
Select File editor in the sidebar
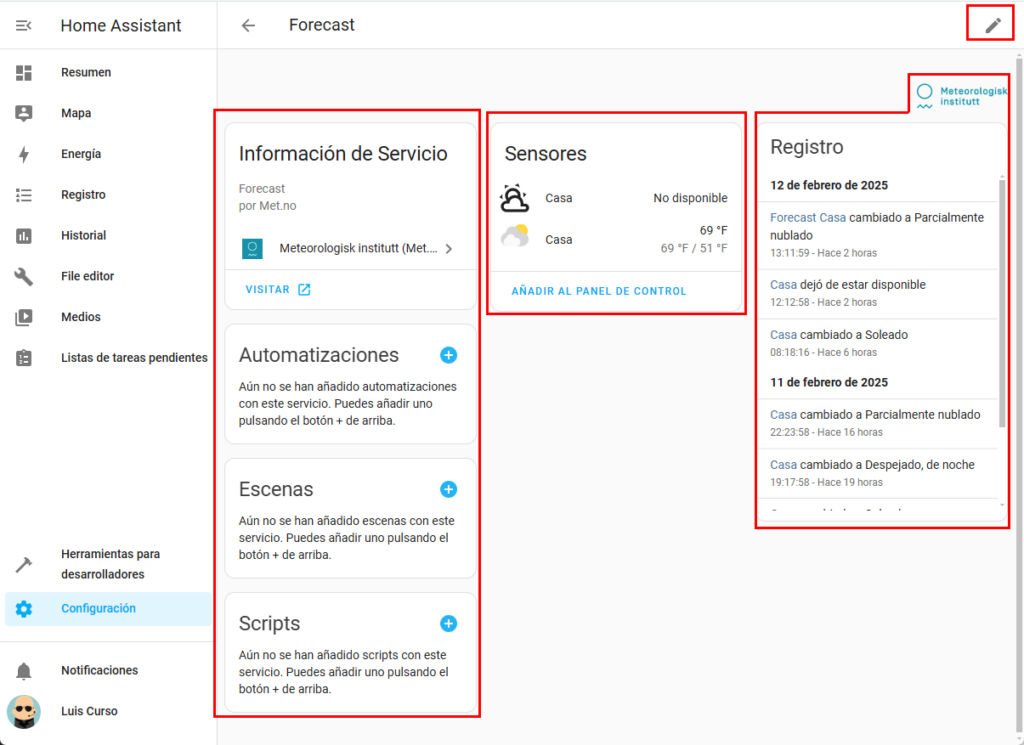(87, 276)
